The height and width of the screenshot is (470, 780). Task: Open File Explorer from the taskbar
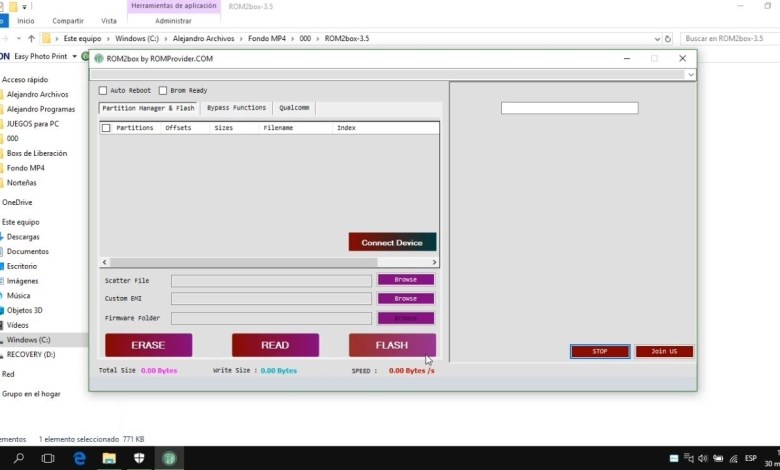[x=109, y=458]
